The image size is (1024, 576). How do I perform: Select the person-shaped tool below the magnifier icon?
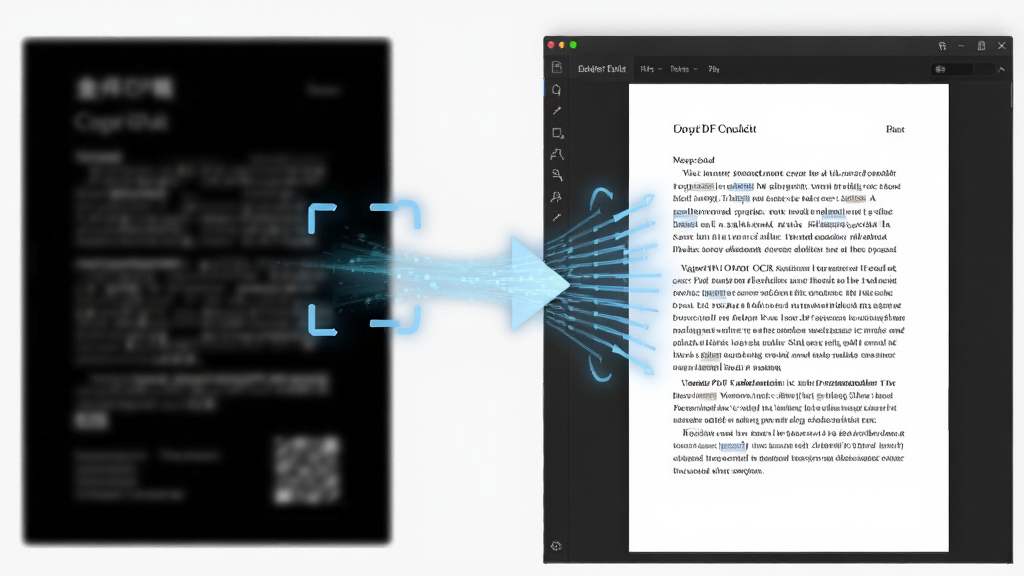coord(556,197)
